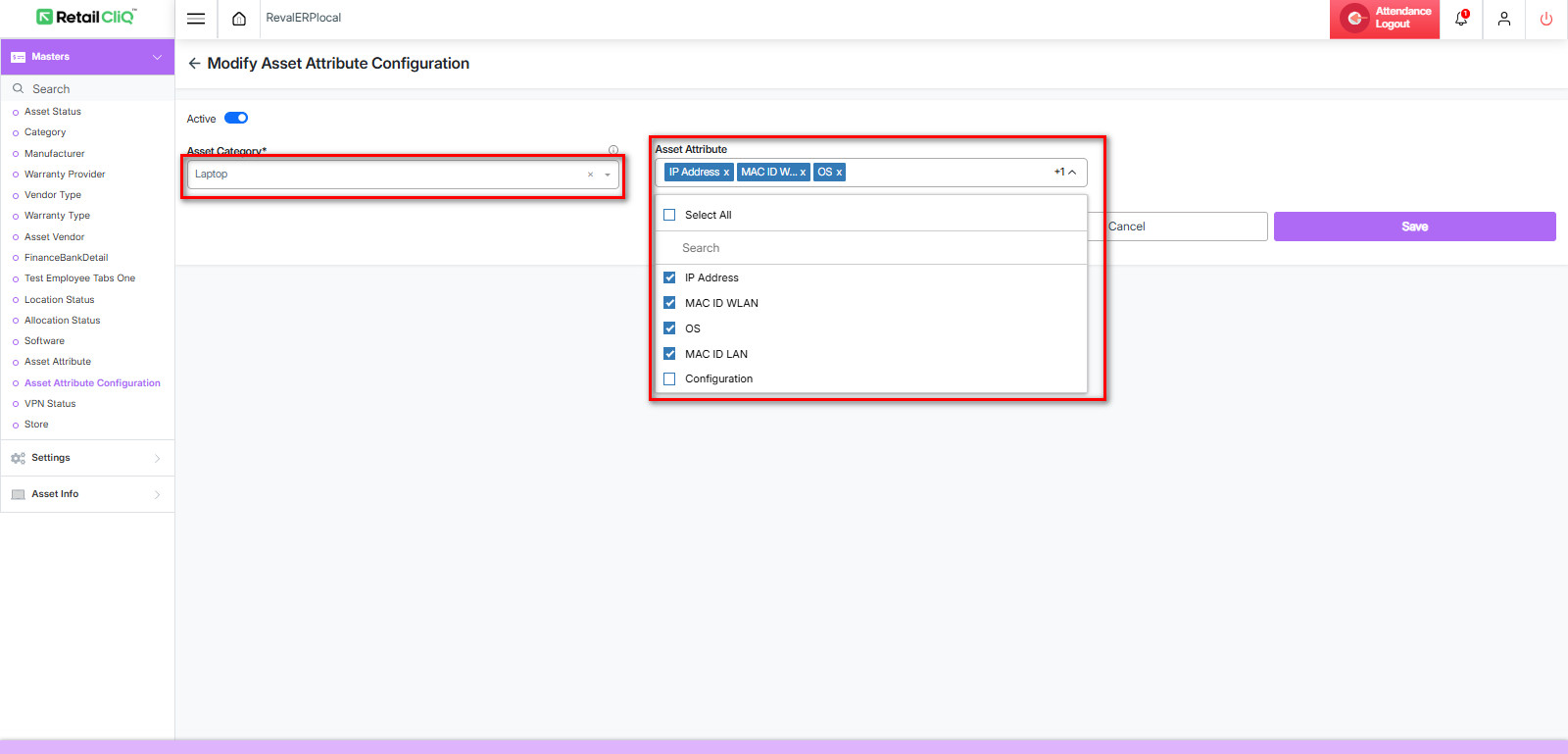Remove the IP Address tag via its x
This screenshot has height=754, width=1568.
(x=726, y=173)
